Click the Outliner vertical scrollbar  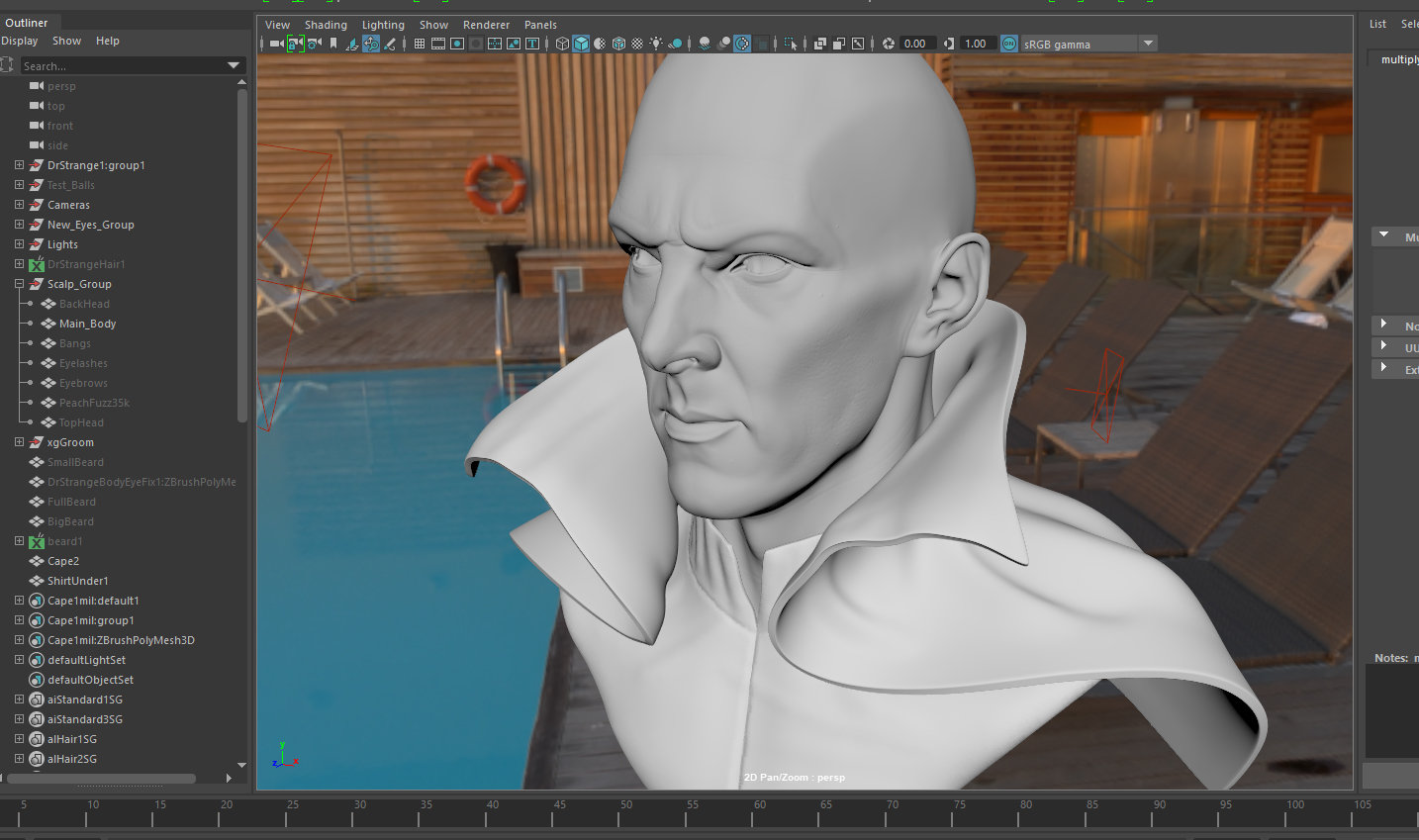tap(241, 257)
